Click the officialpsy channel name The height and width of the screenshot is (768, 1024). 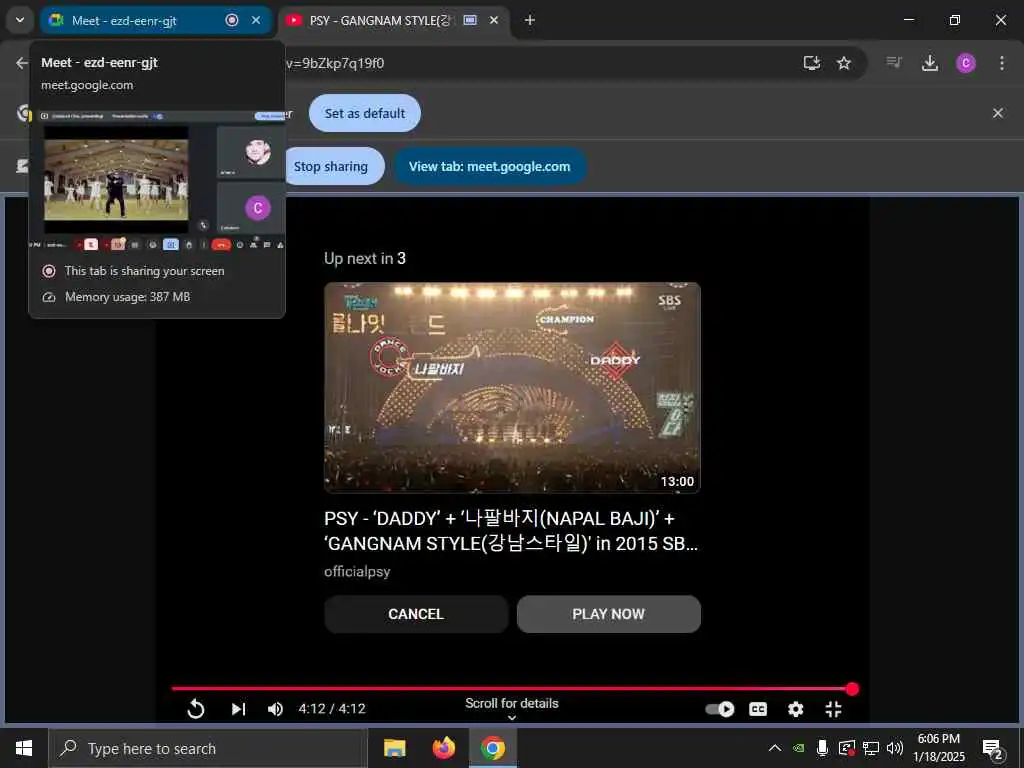(x=357, y=571)
